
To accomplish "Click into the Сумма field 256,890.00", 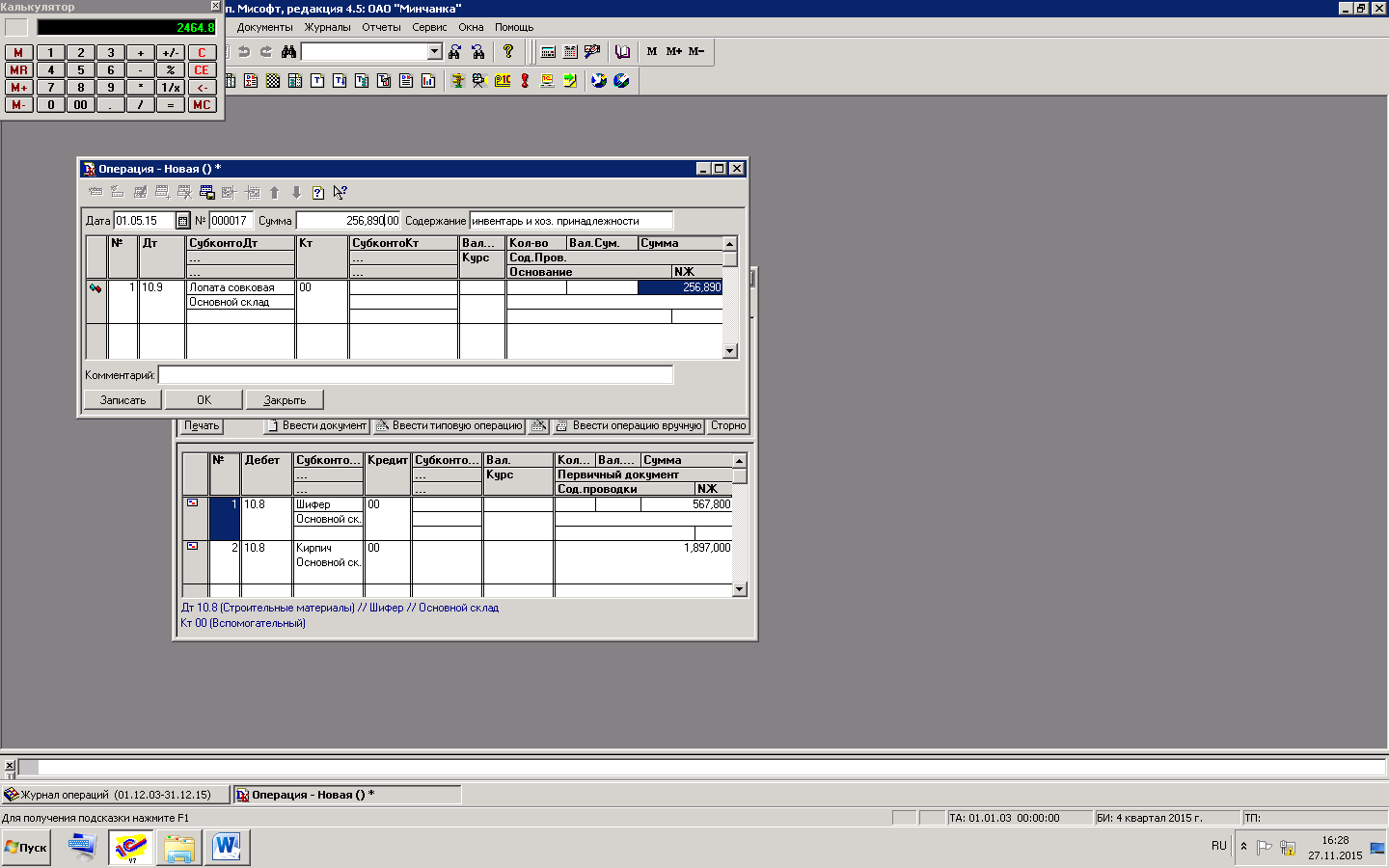I will (348, 221).
